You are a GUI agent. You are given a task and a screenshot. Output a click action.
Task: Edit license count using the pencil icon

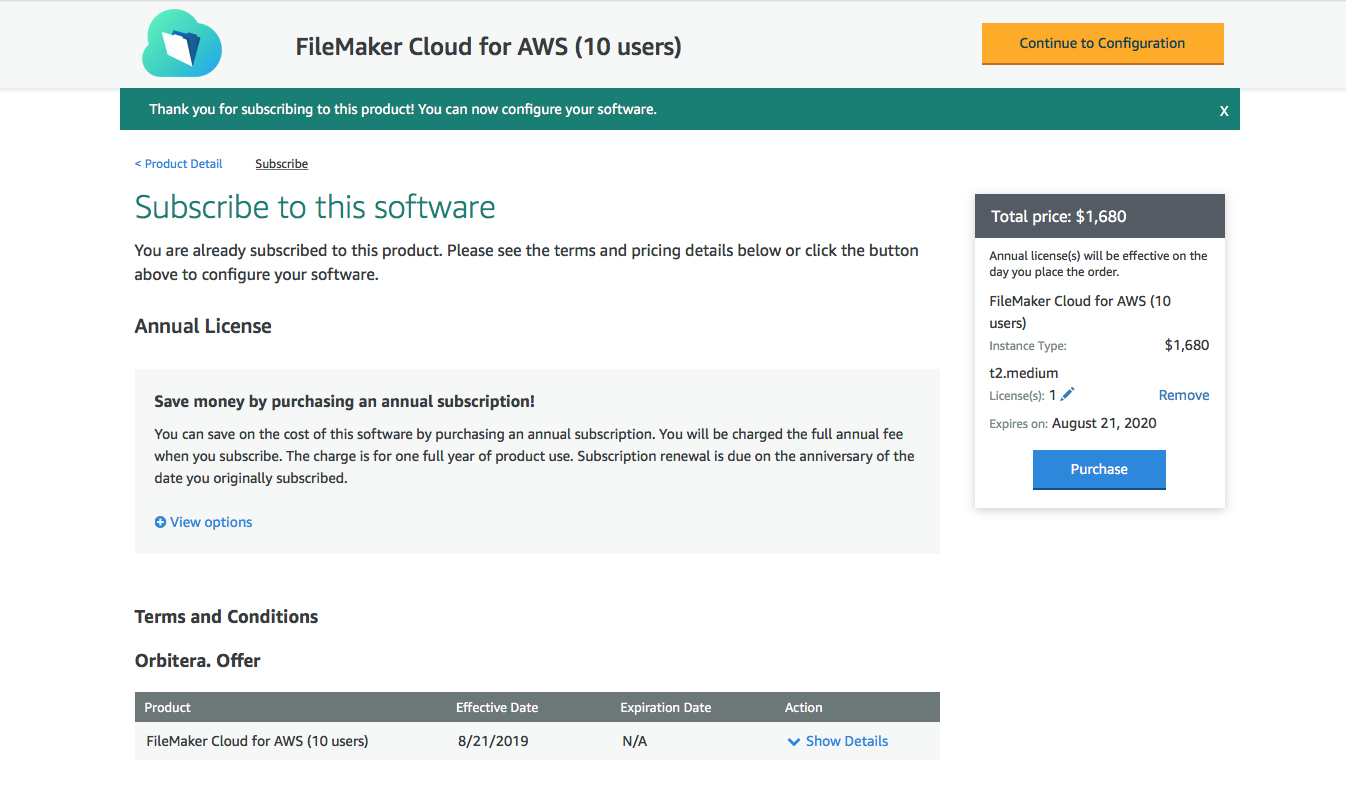[x=1066, y=393]
